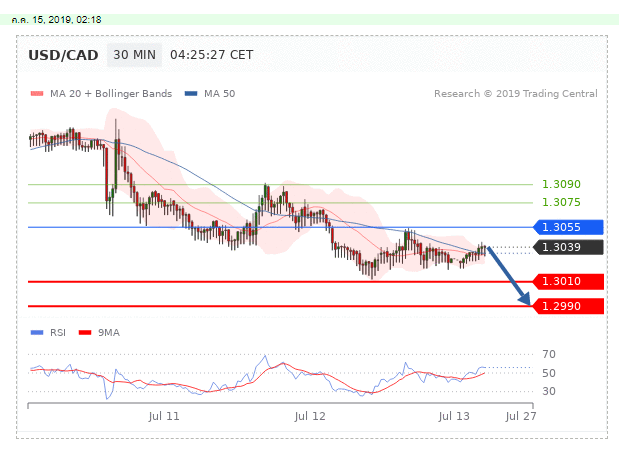The width and height of the screenshot is (619, 450).
Task: Click the black 1.3039 current price tag
Action: (x=568, y=247)
